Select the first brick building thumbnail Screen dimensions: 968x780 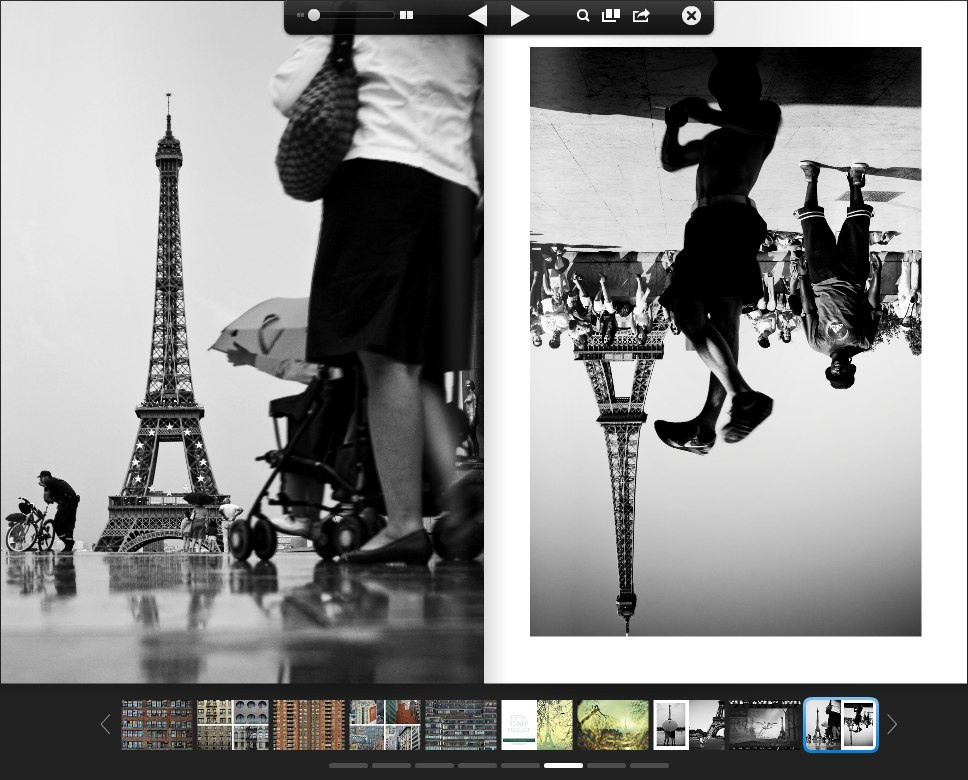(x=157, y=725)
